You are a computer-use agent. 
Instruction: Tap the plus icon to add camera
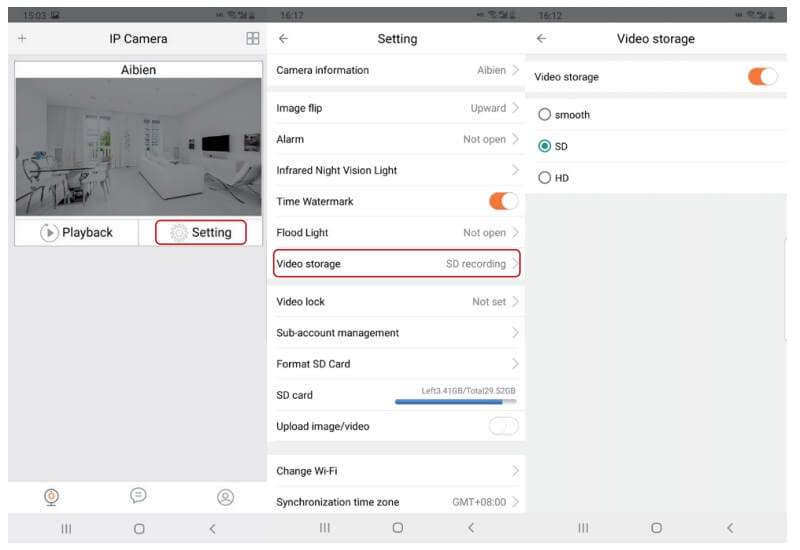[22, 38]
